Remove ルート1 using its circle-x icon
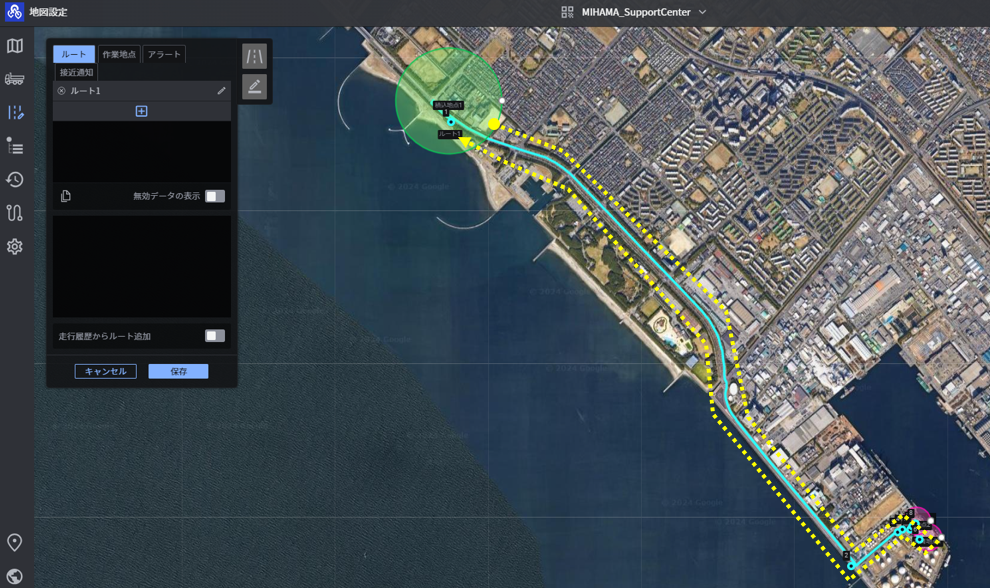This screenshot has height=588, width=990. tap(61, 91)
